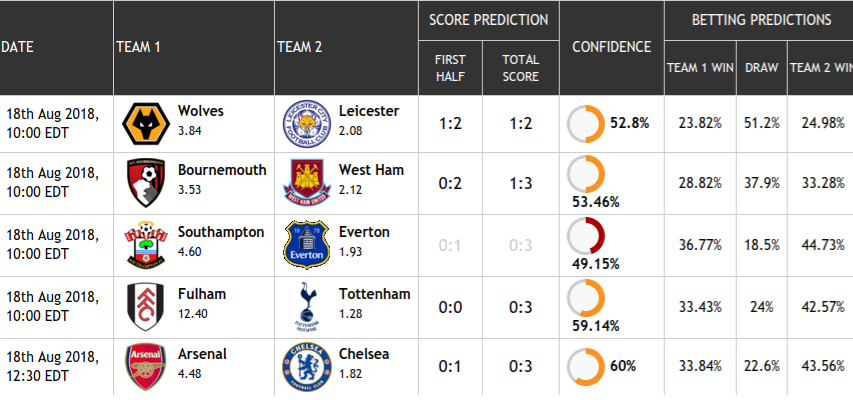This screenshot has height=400, width=853.
Task: Open the Tottenham team name link
Action: (375, 294)
